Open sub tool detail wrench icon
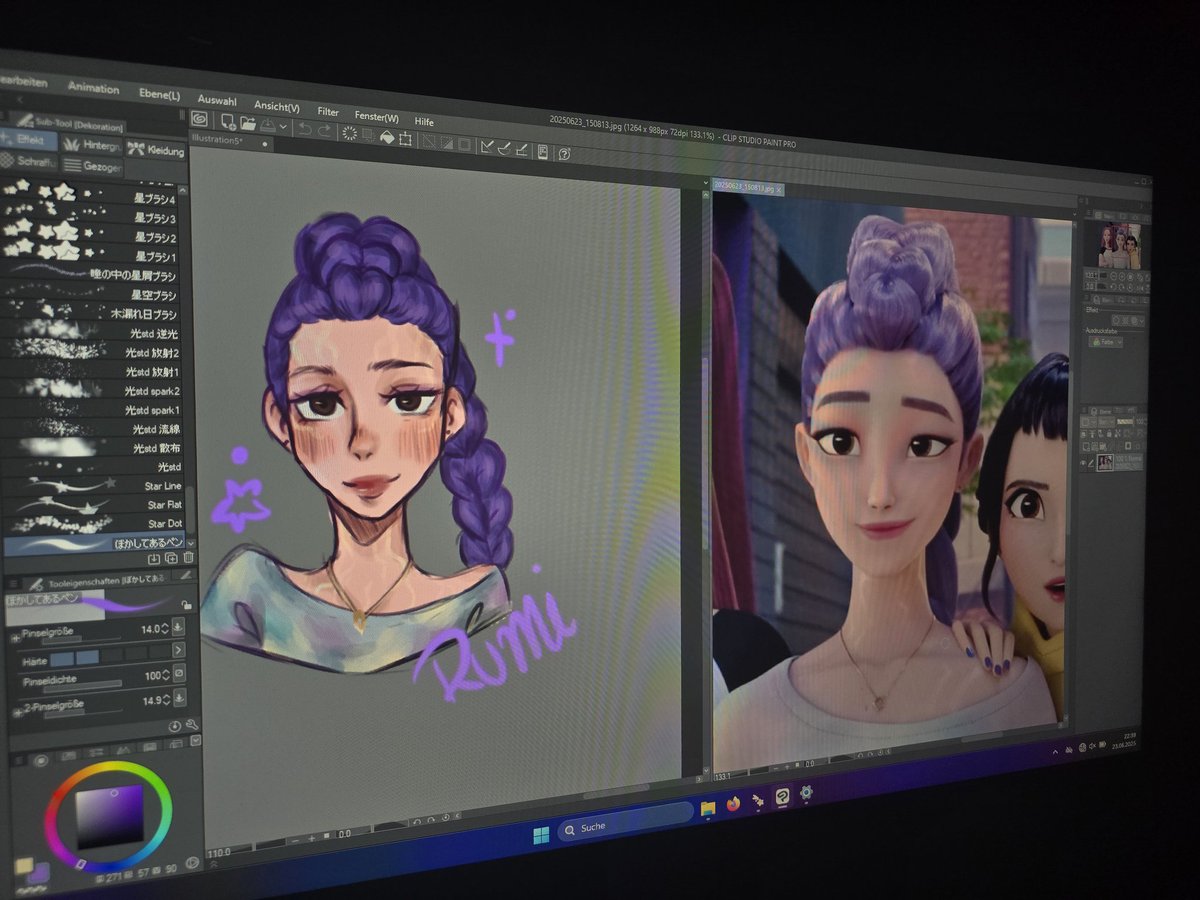The height and width of the screenshot is (900, 1200). pyautogui.click(x=191, y=725)
